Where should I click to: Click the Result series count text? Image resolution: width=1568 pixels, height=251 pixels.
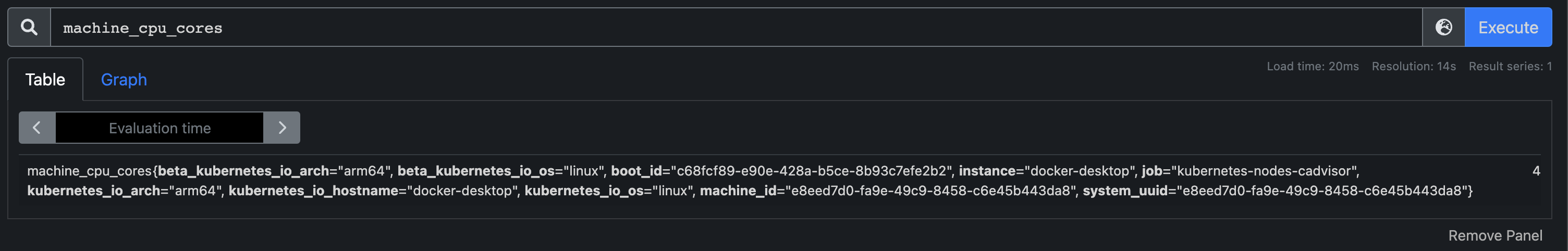pyautogui.click(x=1510, y=66)
